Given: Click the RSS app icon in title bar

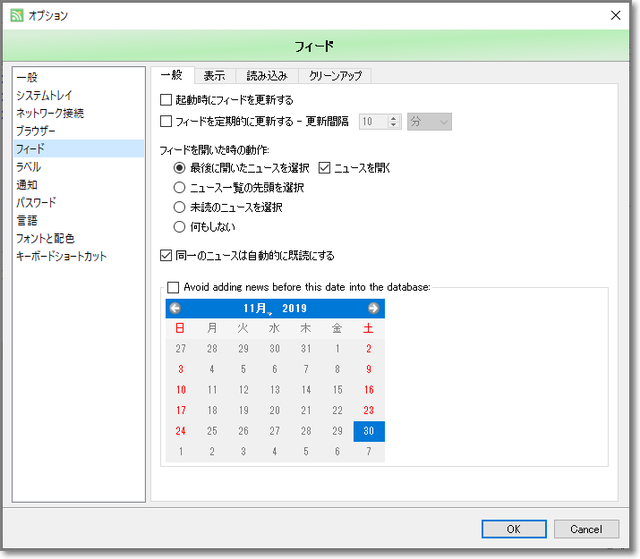Looking at the screenshot, I should coord(16,16).
